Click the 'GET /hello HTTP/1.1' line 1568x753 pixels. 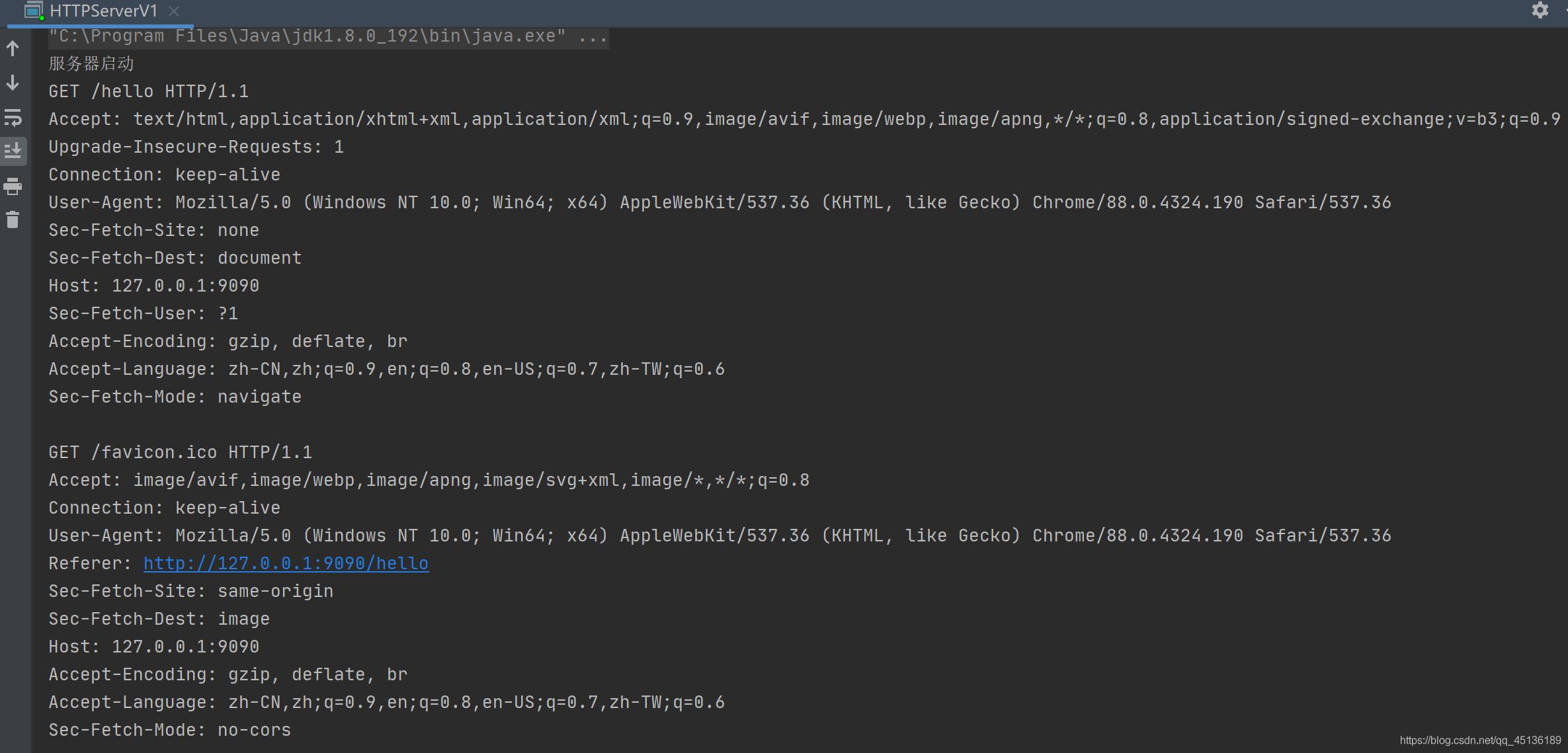click(149, 91)
